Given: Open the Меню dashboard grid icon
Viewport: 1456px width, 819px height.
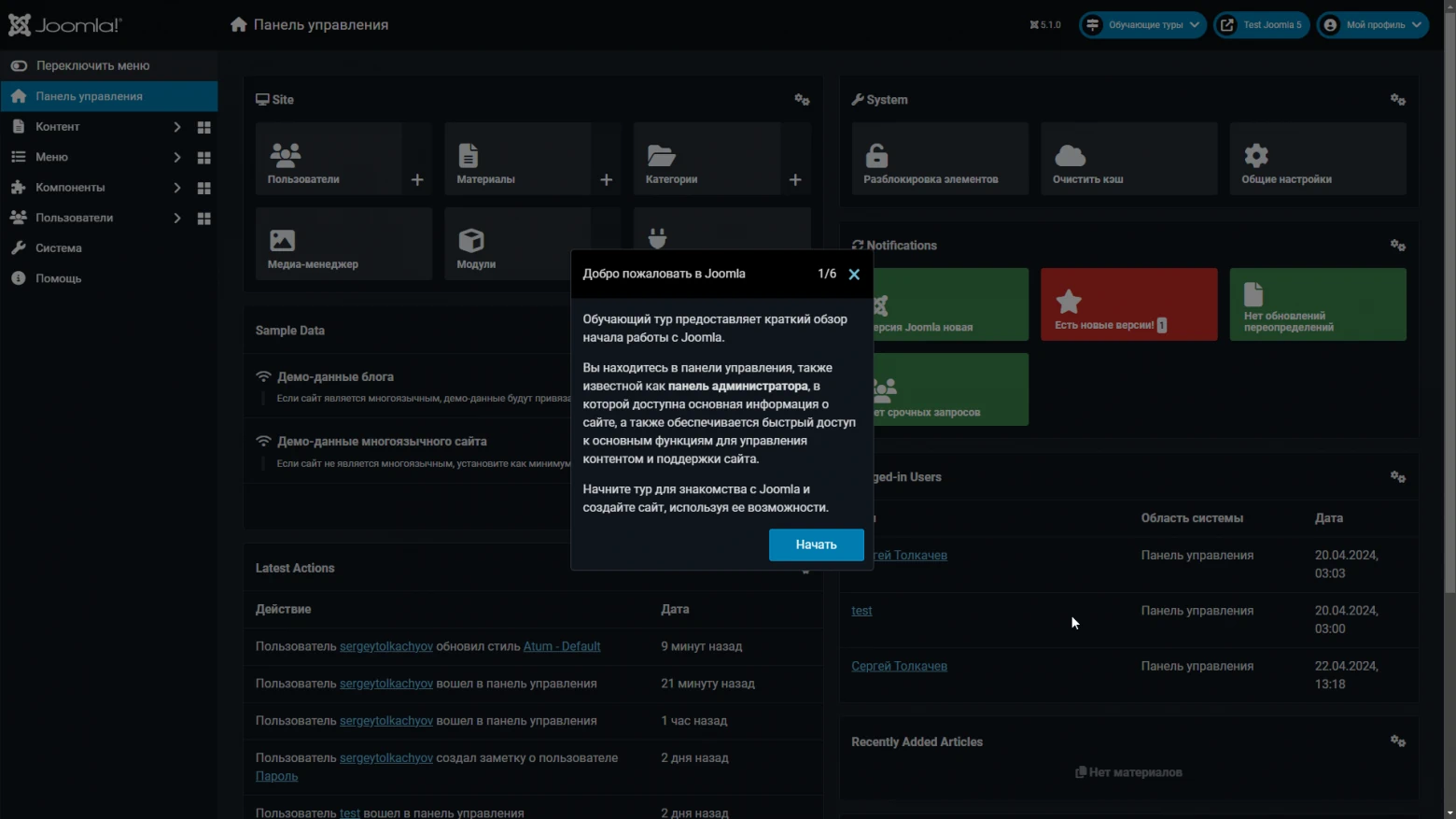Looking at the screenshot, I should [x=203, y=158].
